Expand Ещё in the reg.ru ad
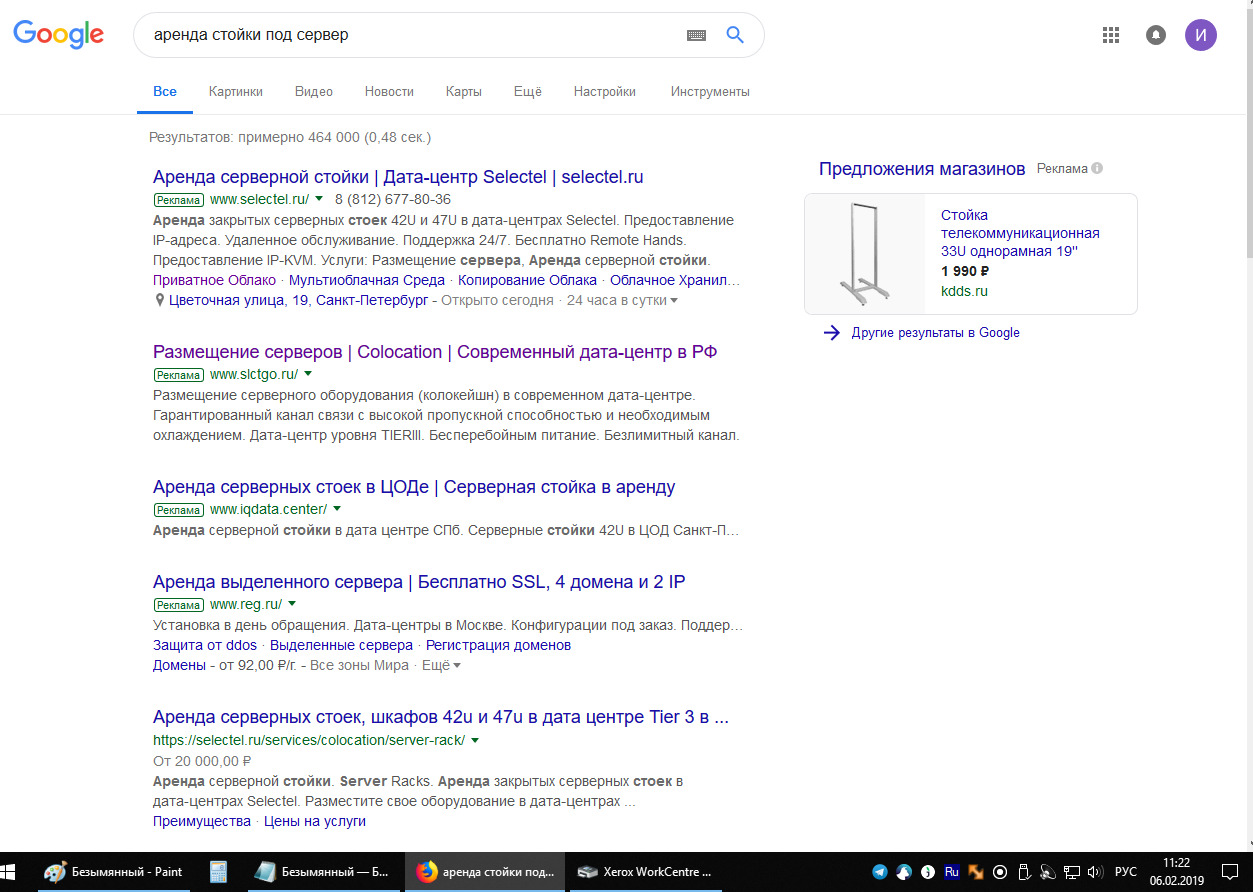The height and width of the screenshot is (892, 1253). tap(441, 665)
